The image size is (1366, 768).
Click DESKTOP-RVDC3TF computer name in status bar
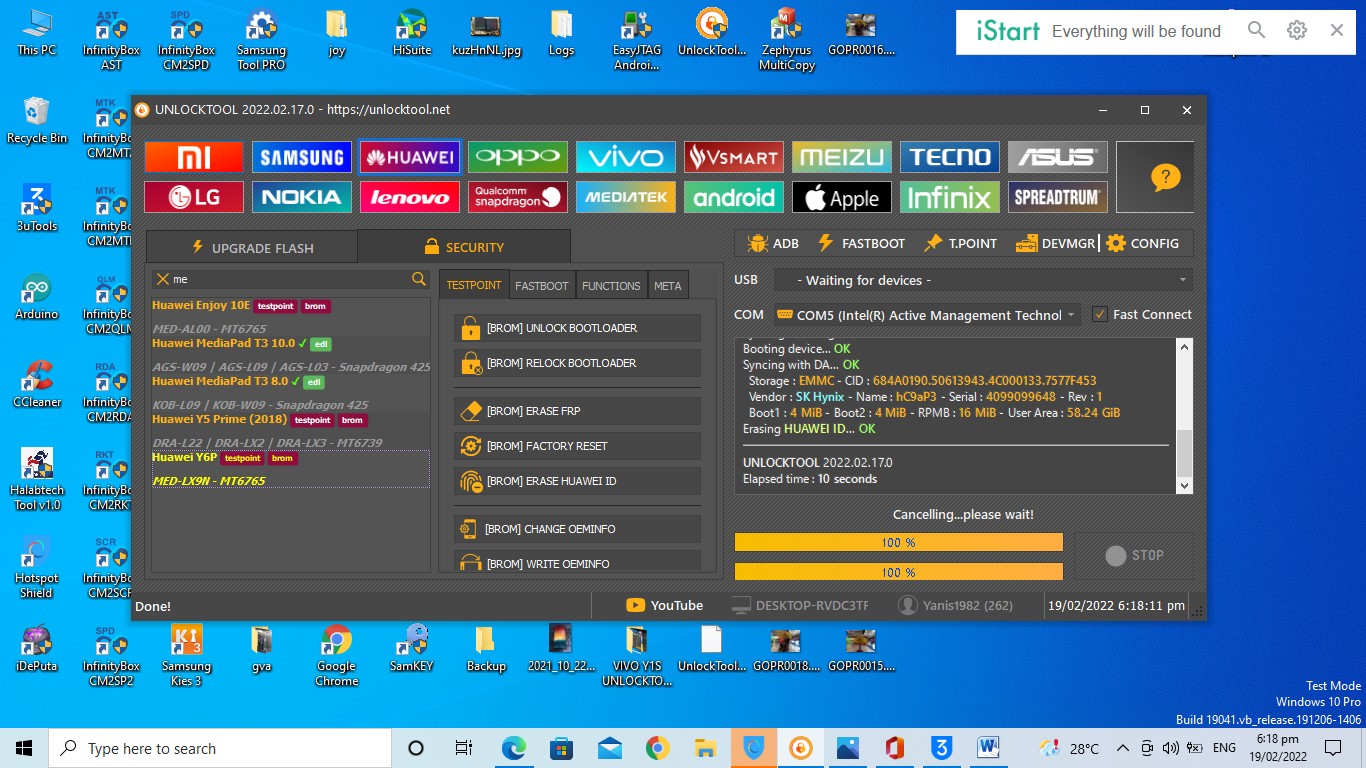[x=800, y=605]
